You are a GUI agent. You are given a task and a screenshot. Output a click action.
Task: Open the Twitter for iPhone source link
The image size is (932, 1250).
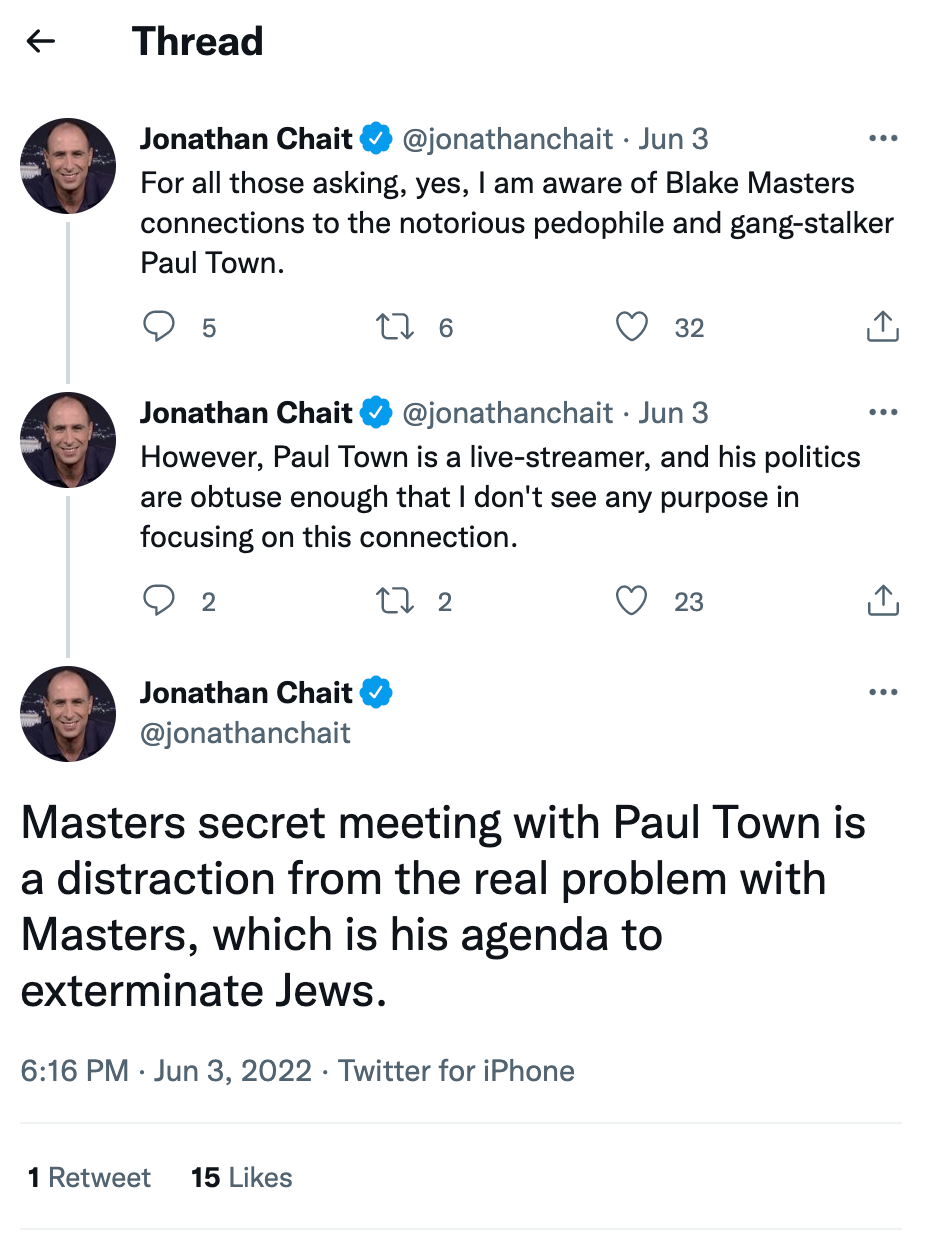(x=456, y=1071)
